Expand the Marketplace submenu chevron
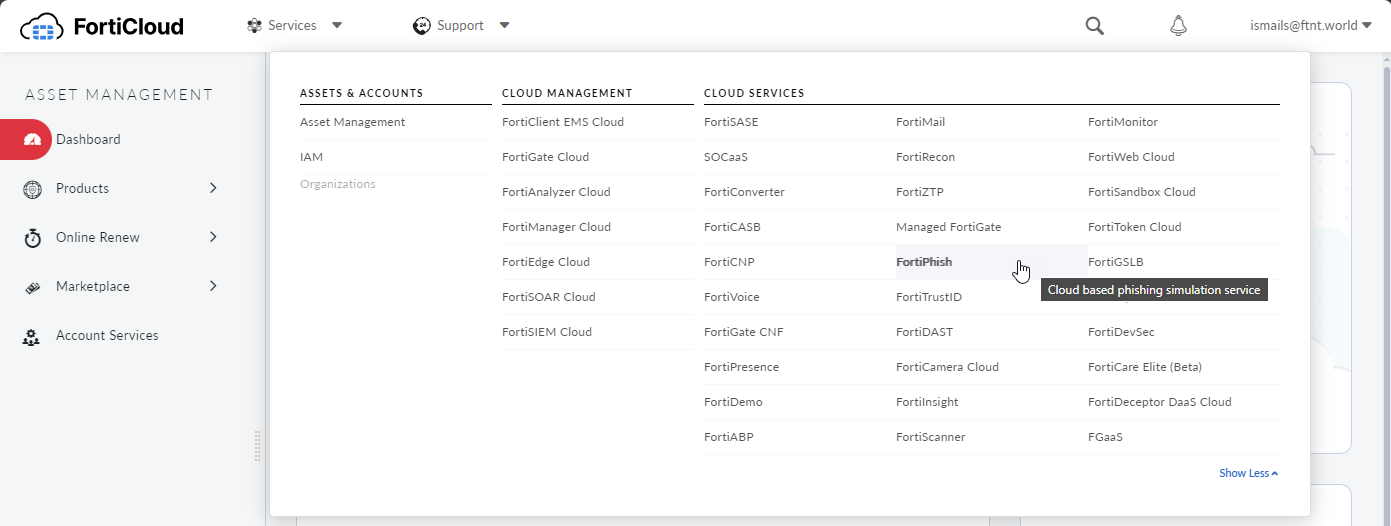 213,286
